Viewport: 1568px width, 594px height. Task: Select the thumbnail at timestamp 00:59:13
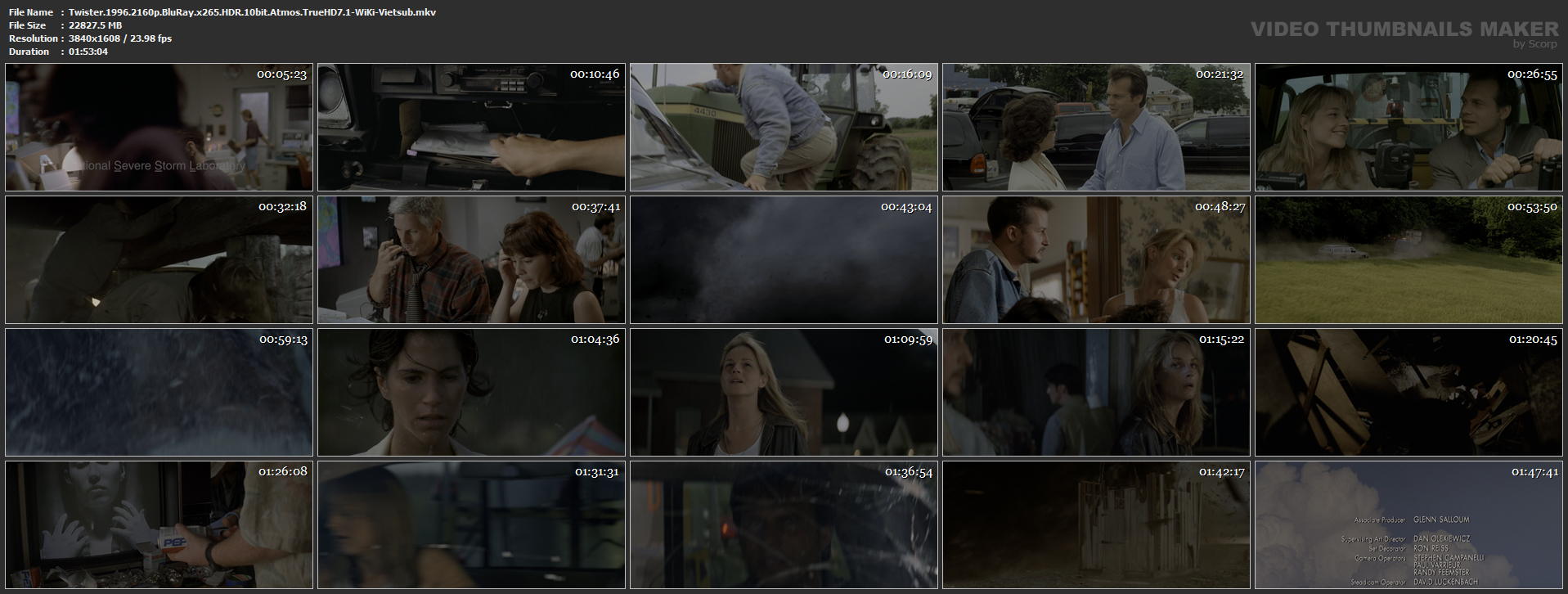tap(159, 392)
